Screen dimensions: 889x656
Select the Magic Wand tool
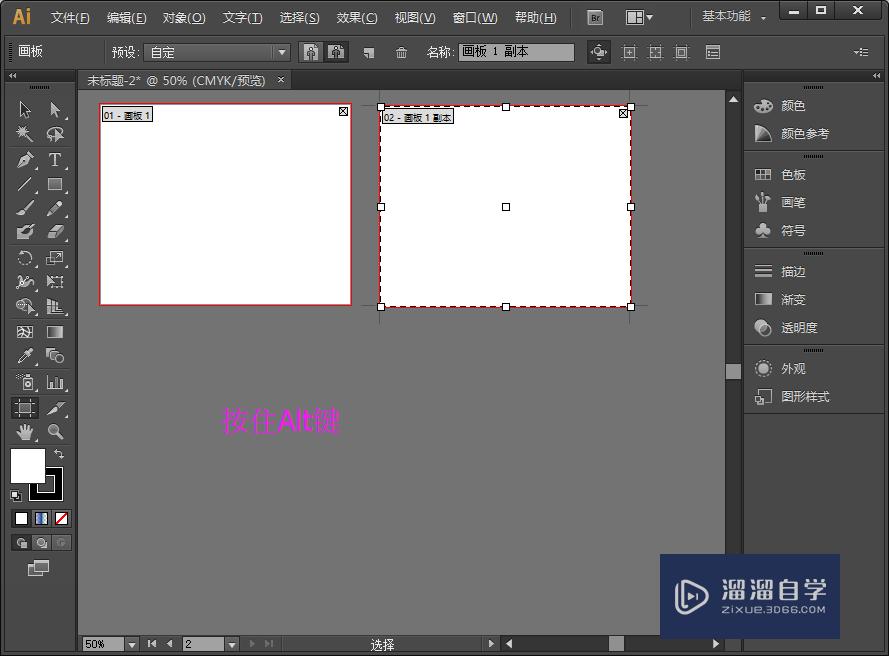24,134
